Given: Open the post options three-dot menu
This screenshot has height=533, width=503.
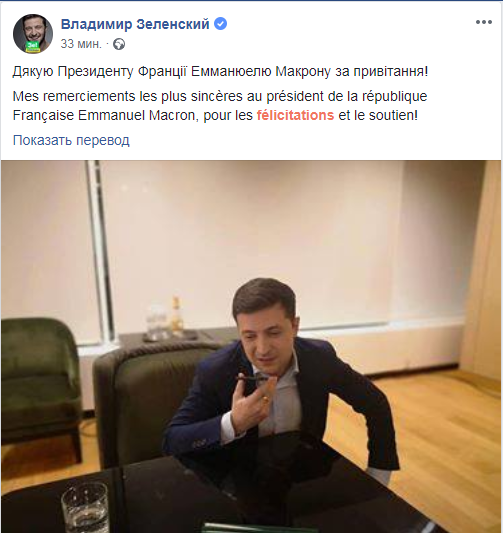Looking at the screenshot, I should pyautogui.click(x=484, y=22).
